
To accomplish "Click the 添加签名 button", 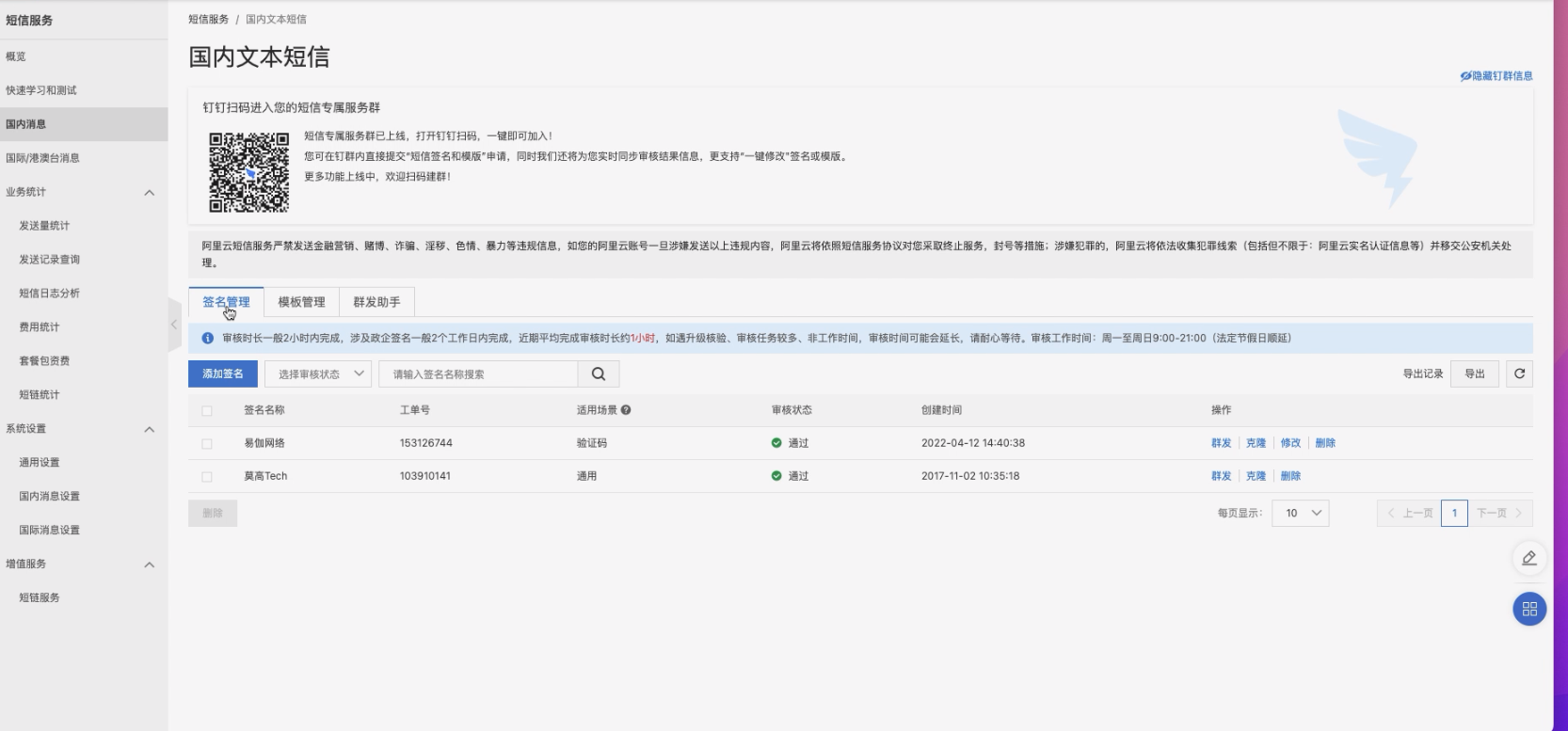I will pos(223,373).
